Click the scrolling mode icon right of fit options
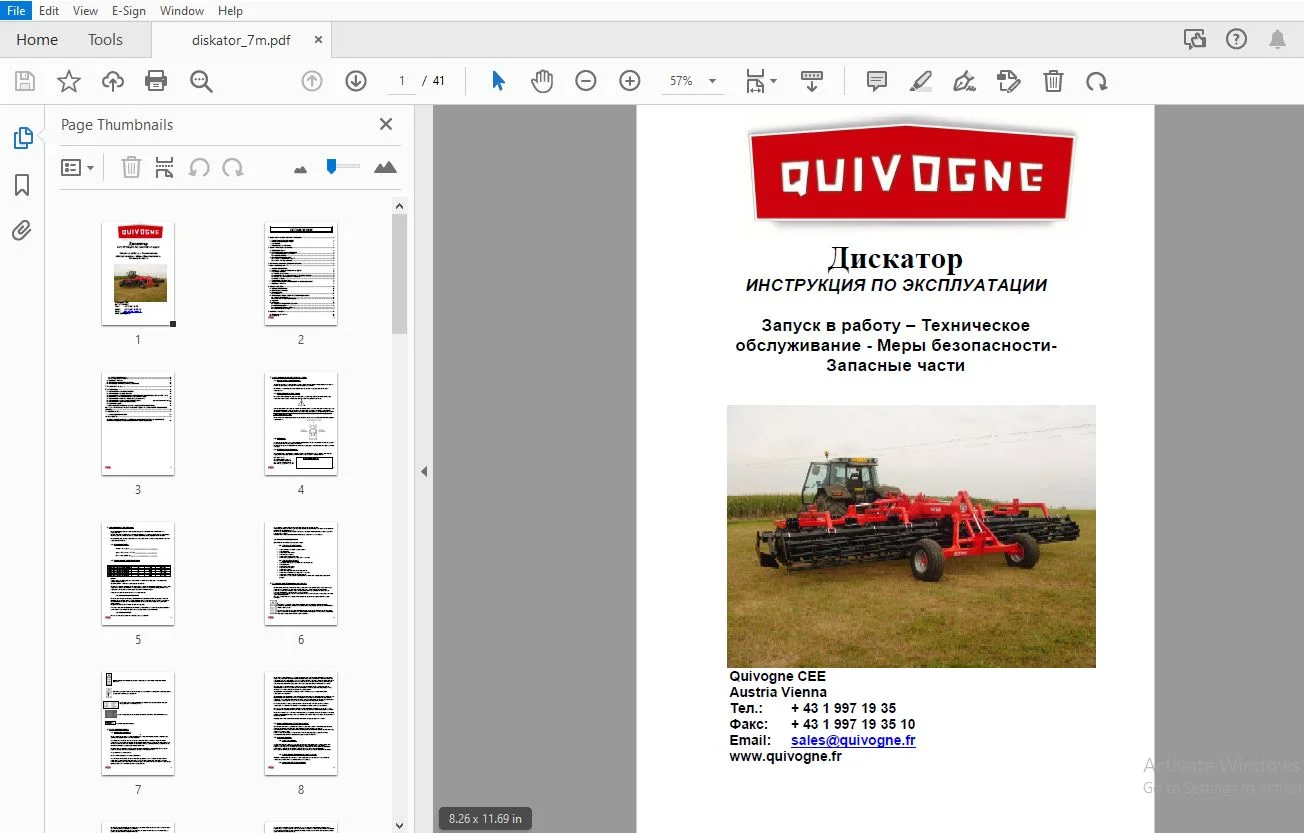This screenshot has height=833, width=1304. pyautogui.click(x=812, y=81)
